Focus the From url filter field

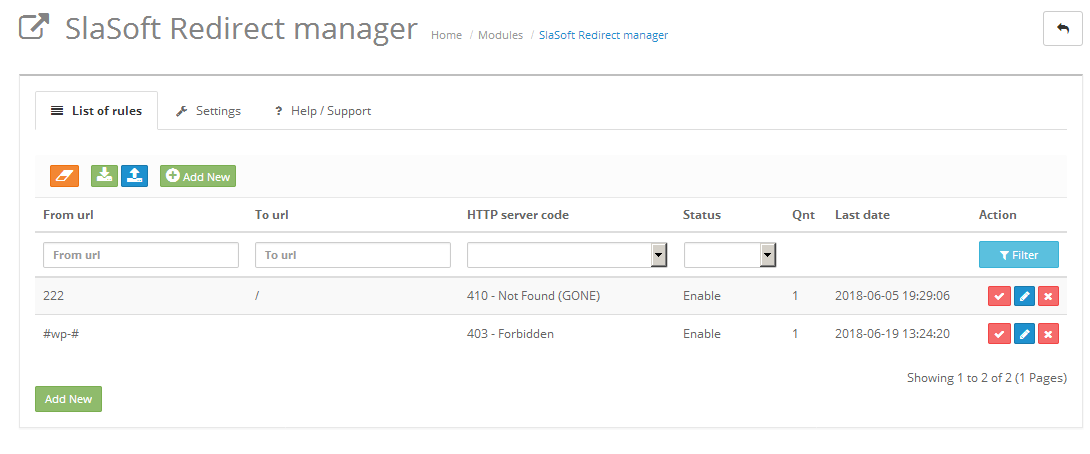coord(141,255)
